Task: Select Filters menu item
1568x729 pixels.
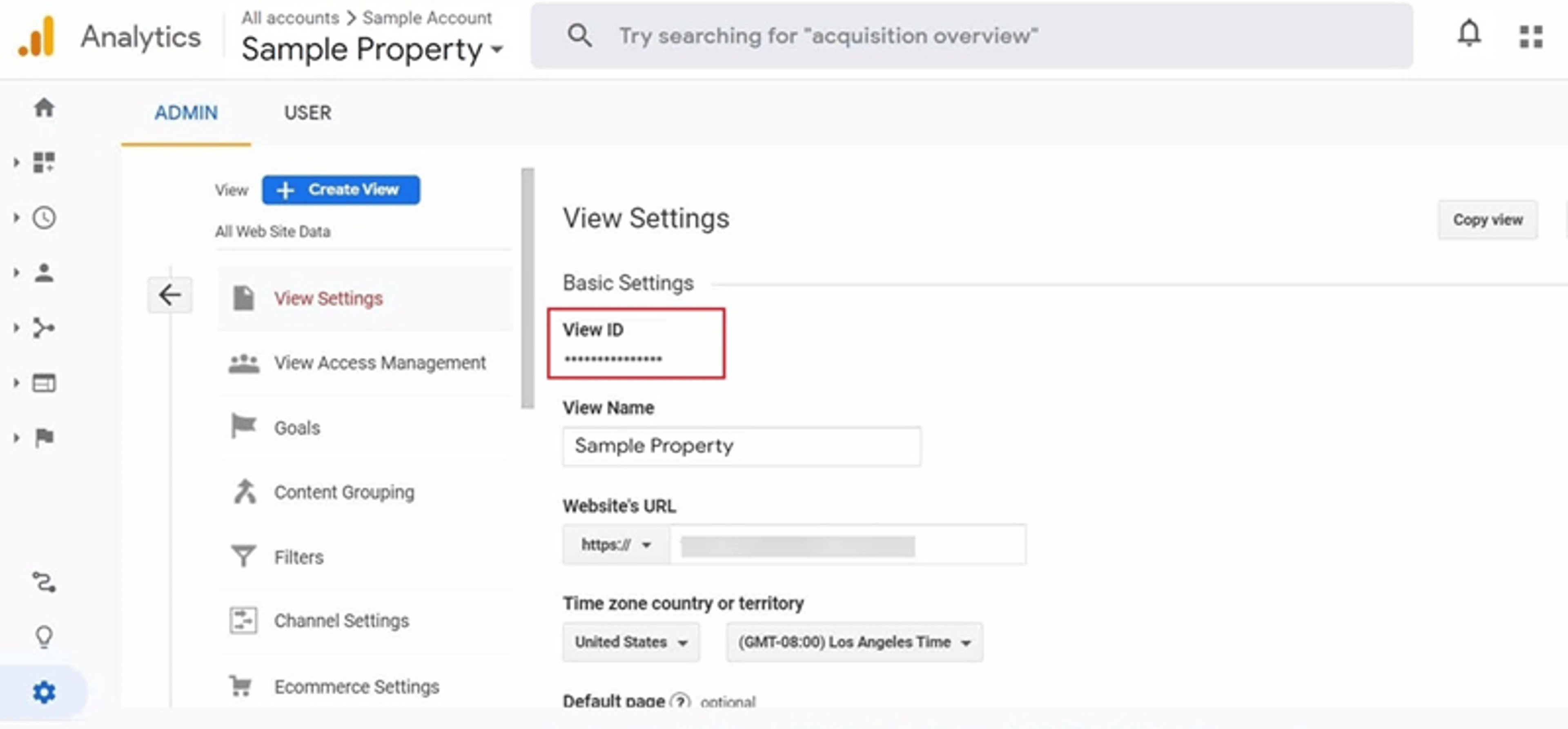Action: click(x=365, y=557)
